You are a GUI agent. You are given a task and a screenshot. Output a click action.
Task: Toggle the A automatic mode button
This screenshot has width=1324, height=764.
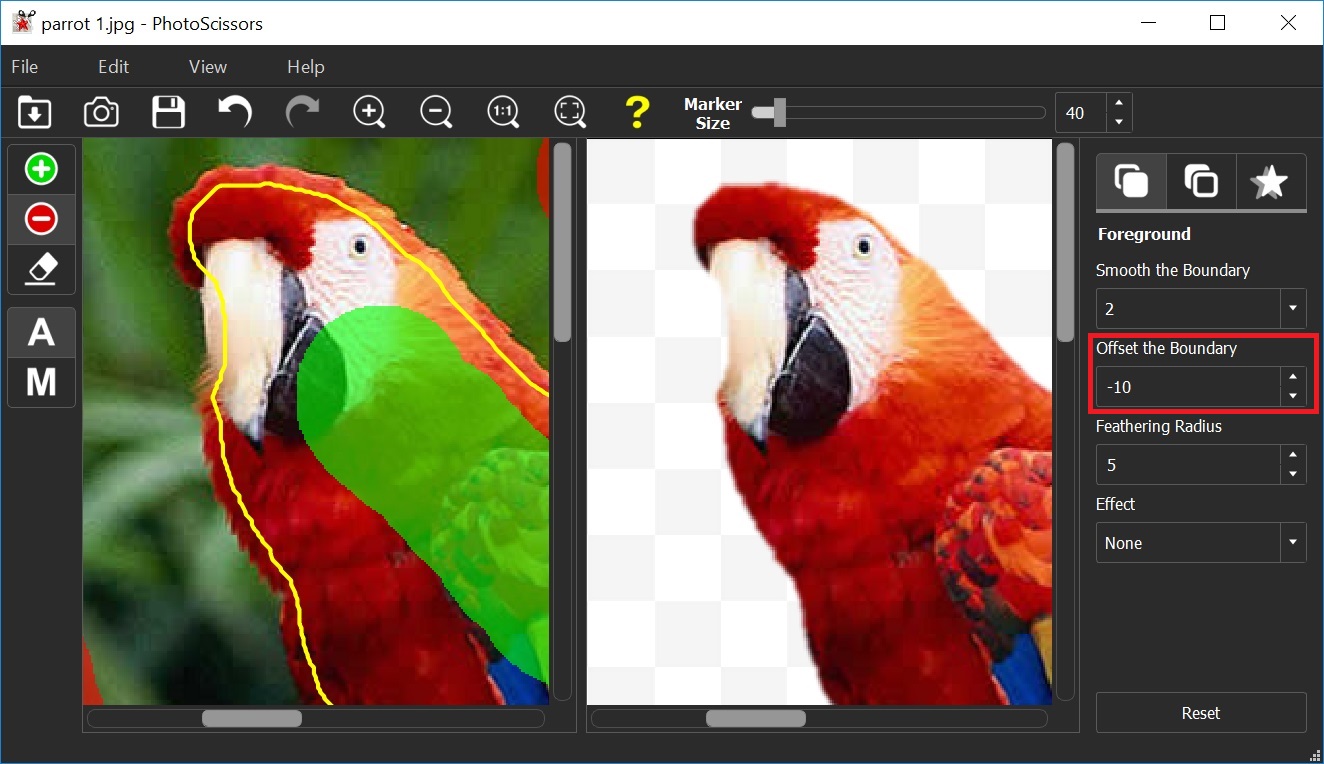pos(41,332)
